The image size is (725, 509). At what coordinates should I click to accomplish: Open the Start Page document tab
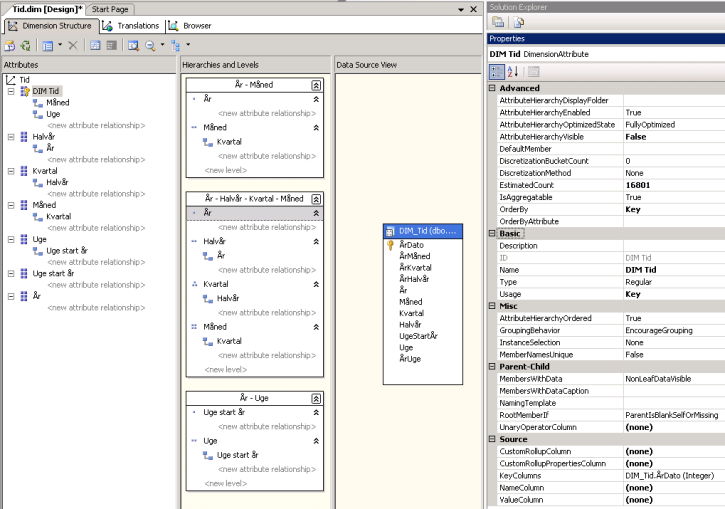[110, 9]
